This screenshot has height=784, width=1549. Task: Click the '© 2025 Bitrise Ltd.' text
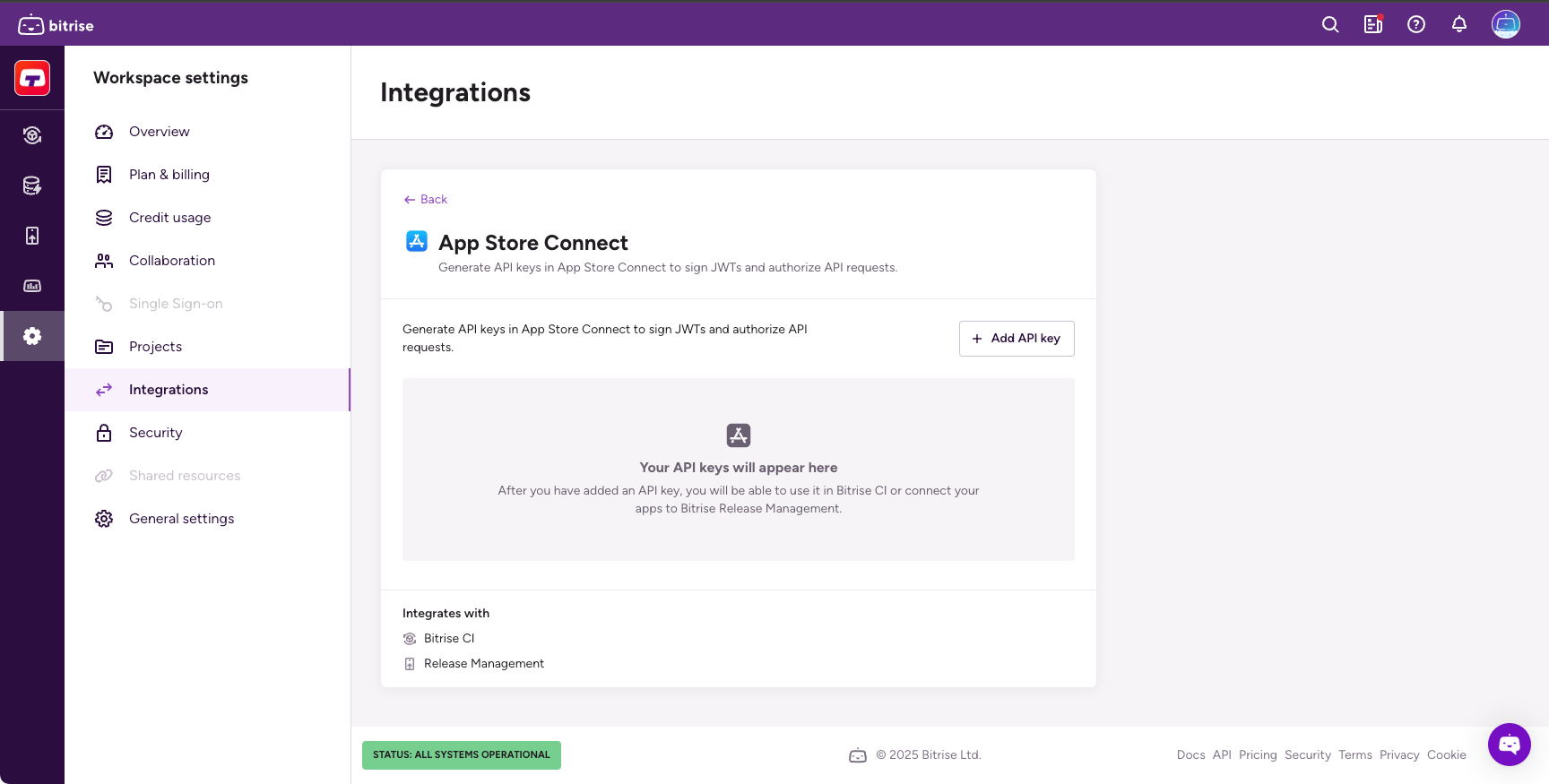click(929, 755)
